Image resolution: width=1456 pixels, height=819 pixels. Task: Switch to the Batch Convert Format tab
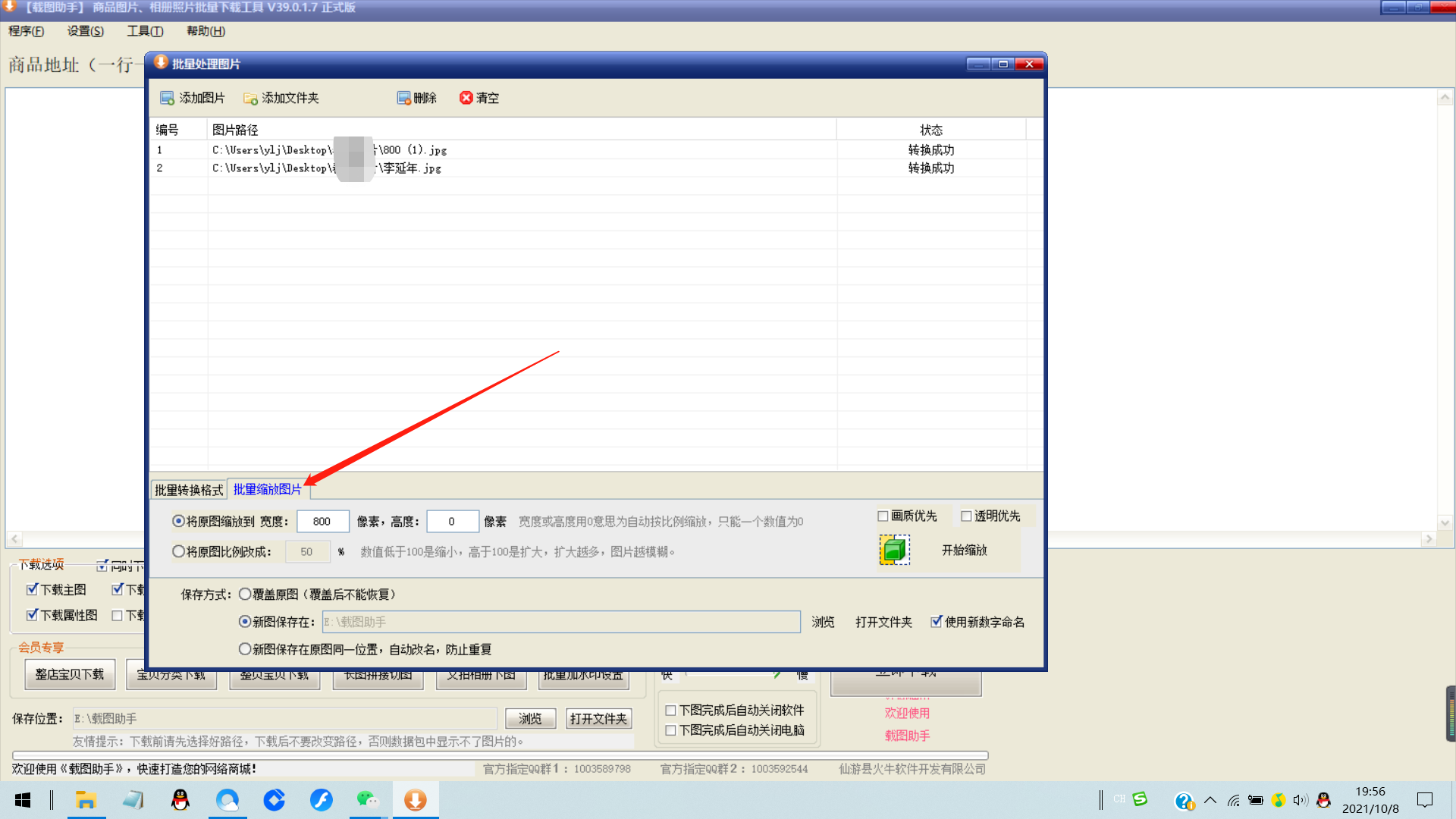tap(189, 490)
